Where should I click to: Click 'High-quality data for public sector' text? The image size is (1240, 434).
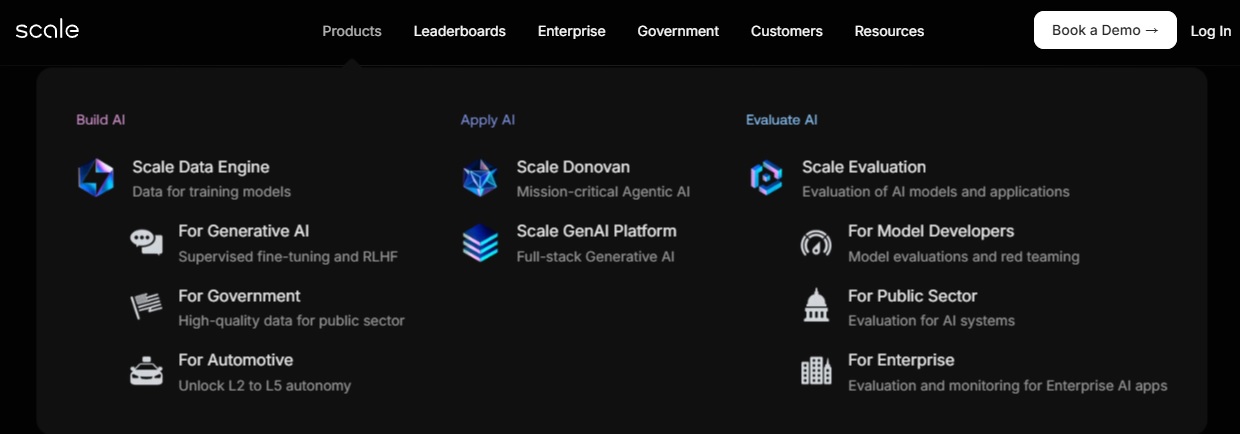[x=291, y=321]
